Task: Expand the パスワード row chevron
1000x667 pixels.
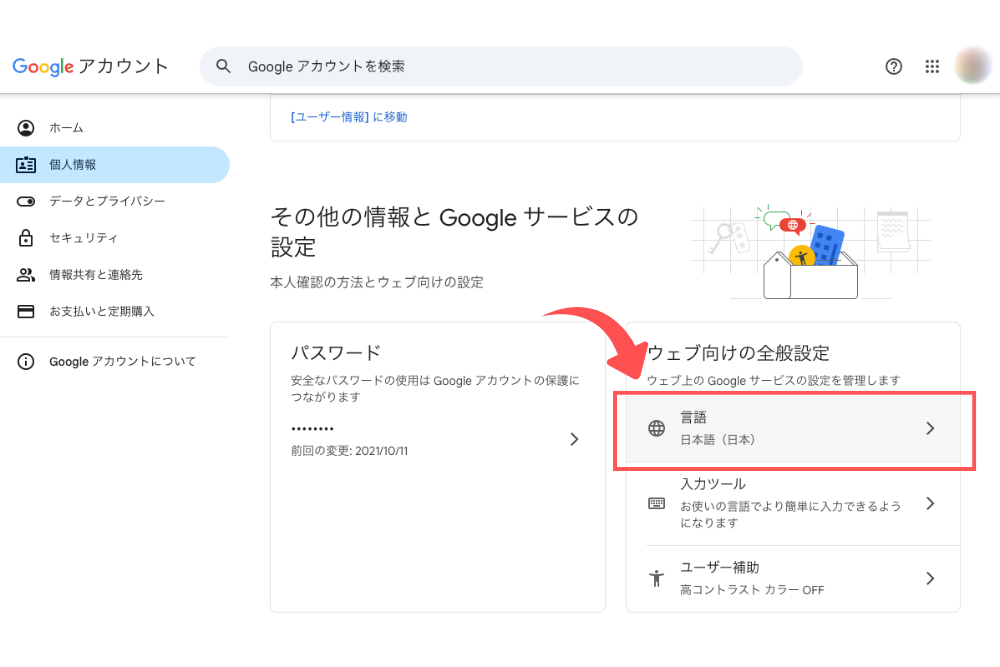Action: coord(574,439)
